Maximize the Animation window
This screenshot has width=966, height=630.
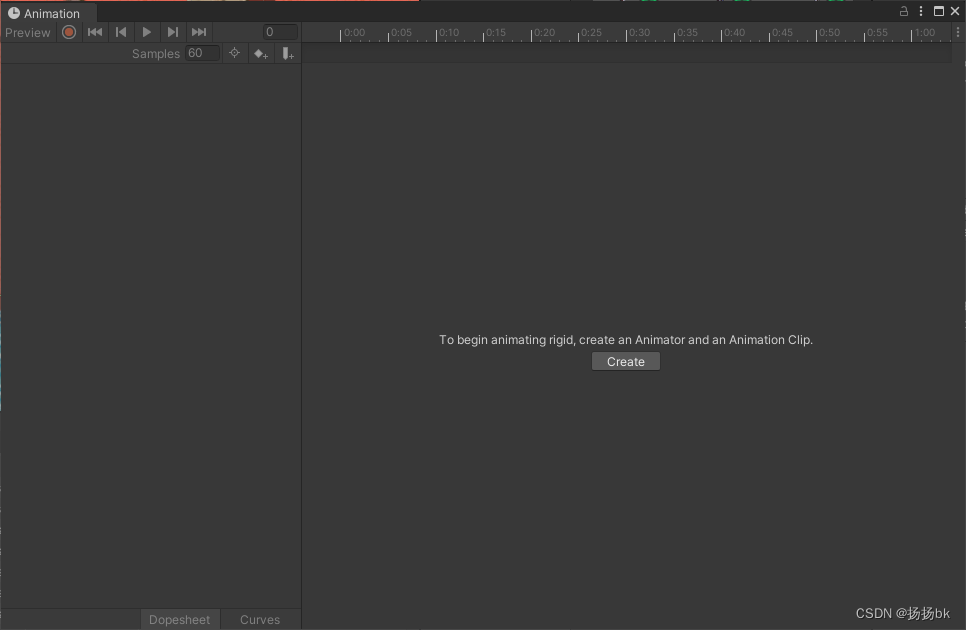(x=938, y=10)
